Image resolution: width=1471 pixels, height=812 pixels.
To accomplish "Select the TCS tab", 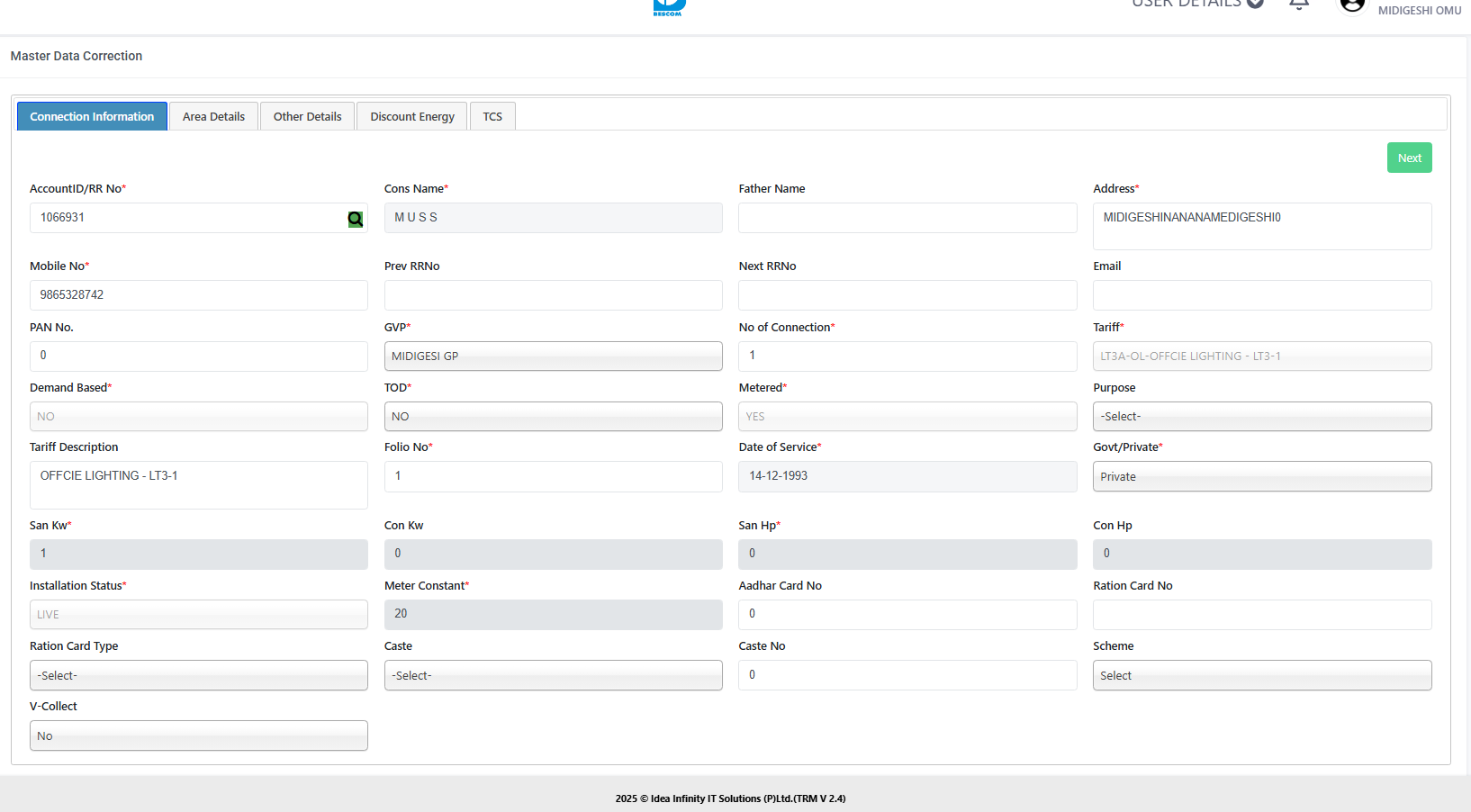I will coord(492,116).
